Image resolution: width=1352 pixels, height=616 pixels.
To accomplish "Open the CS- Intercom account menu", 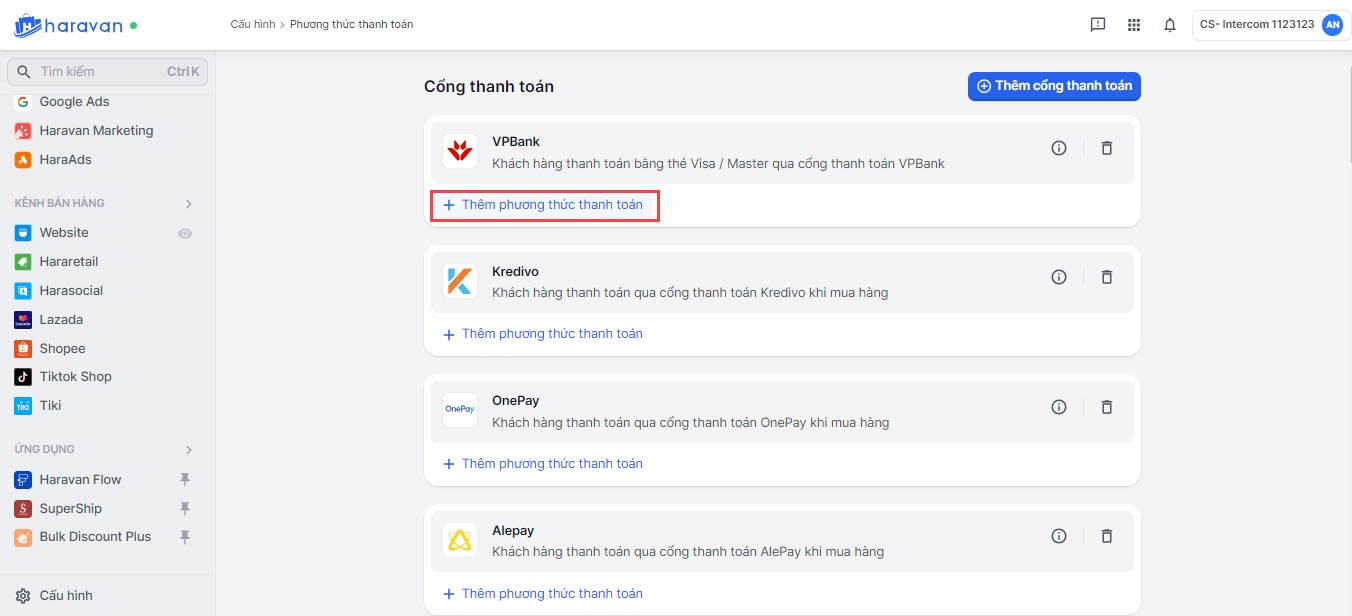I will coord(1270,25).
